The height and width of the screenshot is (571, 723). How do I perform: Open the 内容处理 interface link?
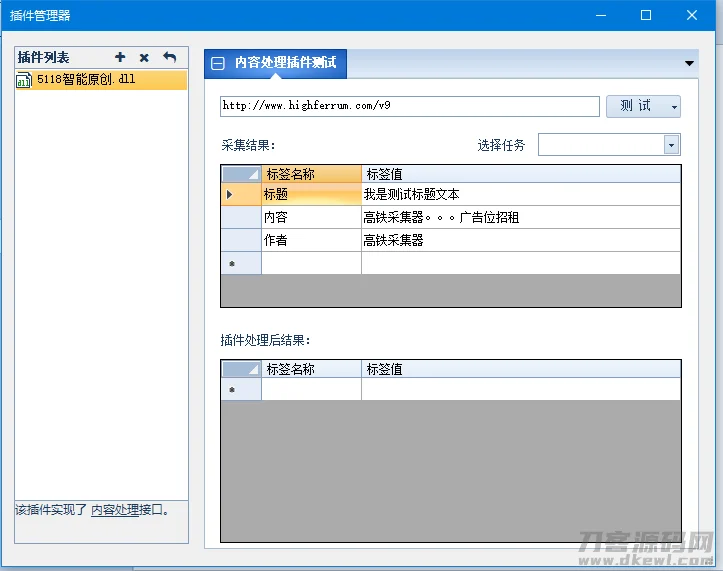coord(115,510)
